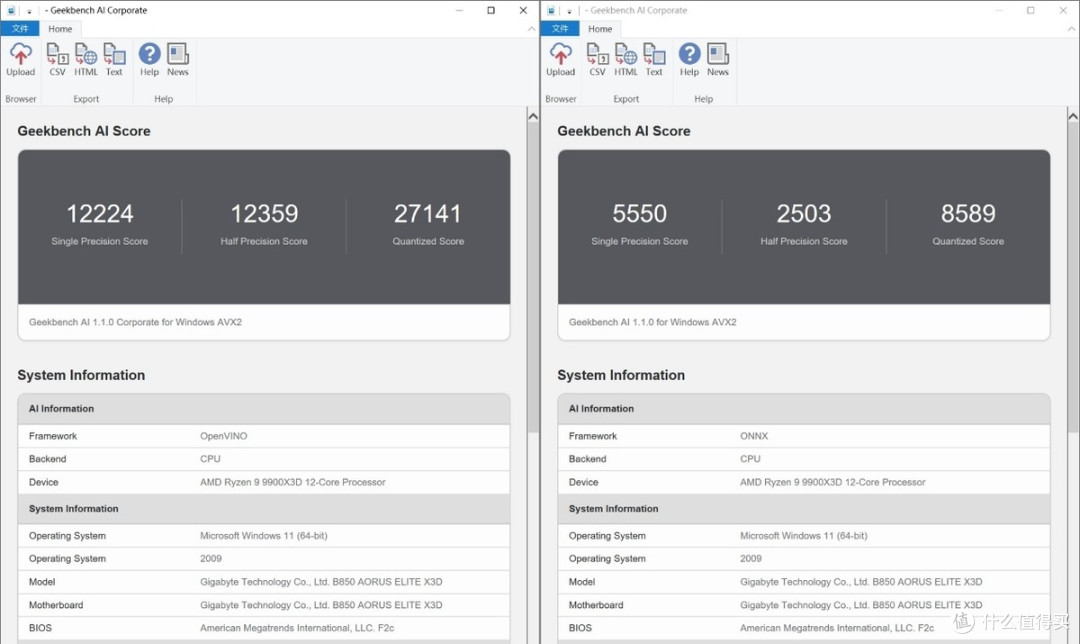Export Text from the right window
Screen dimensions: 1080x644
654,59
